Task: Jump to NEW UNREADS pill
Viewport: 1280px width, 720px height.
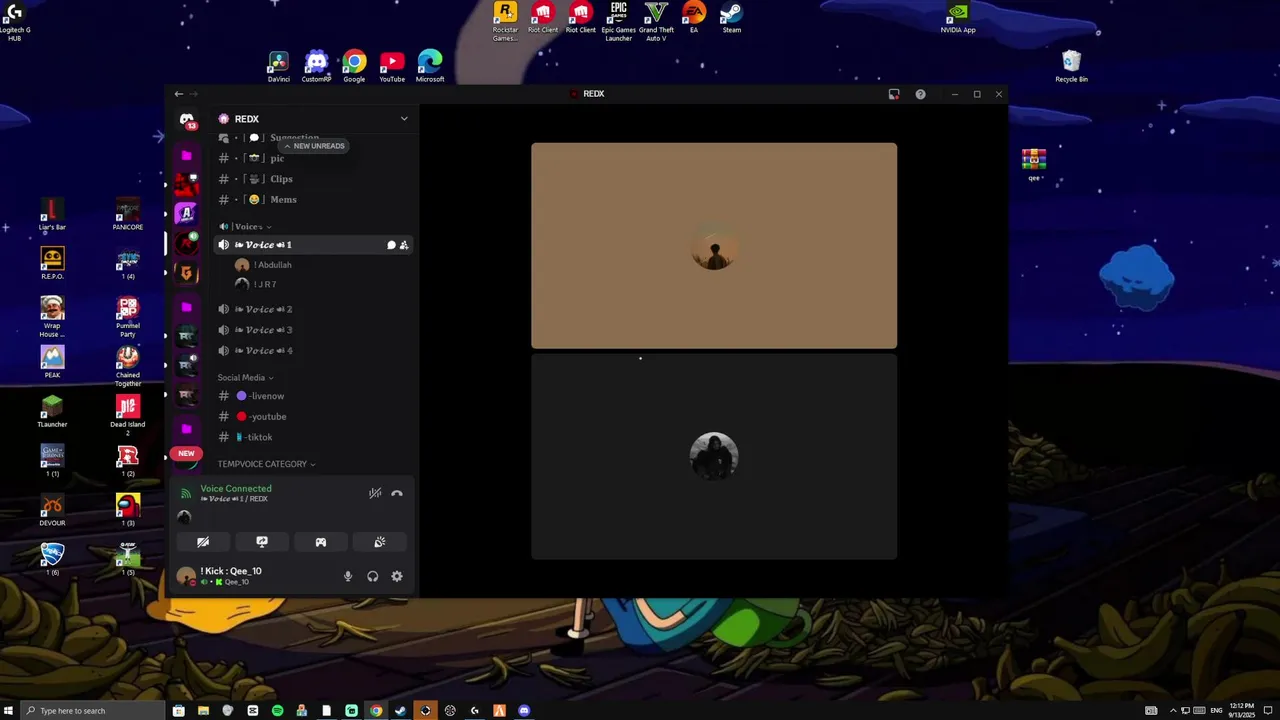Action: (x=314, y=146)
